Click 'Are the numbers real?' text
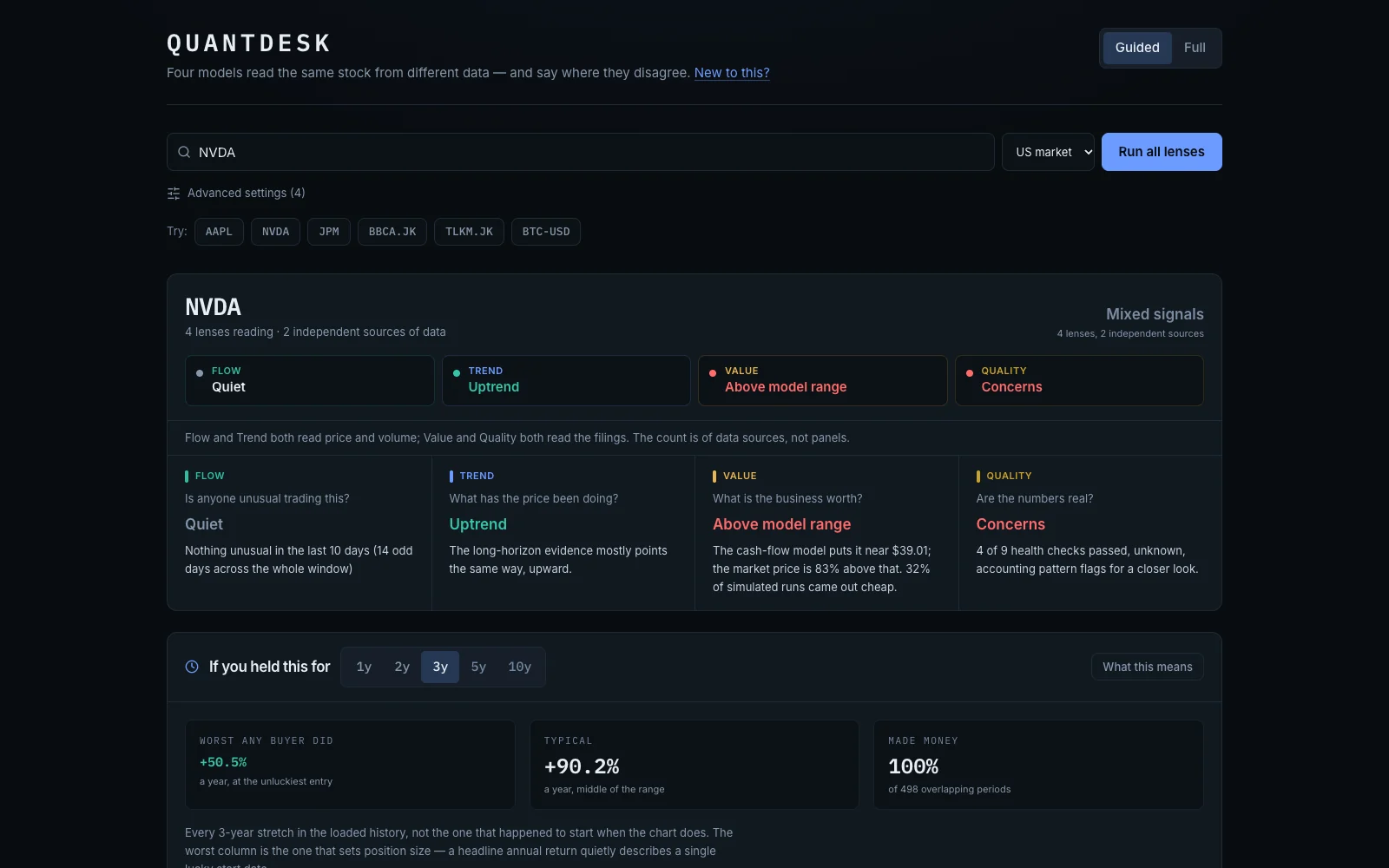The image size is (1389, 868). point(1035,498)
